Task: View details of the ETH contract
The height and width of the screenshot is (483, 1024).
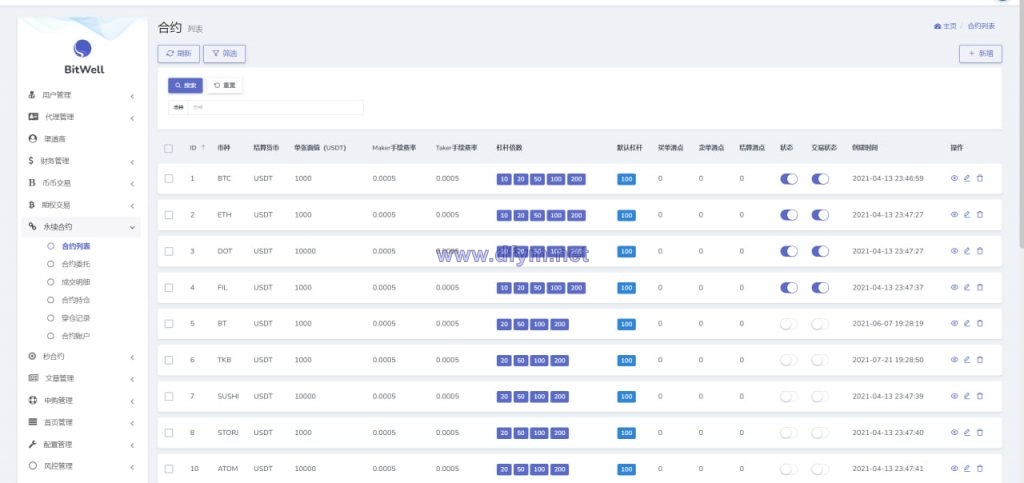Action: [x=954, y=215]
